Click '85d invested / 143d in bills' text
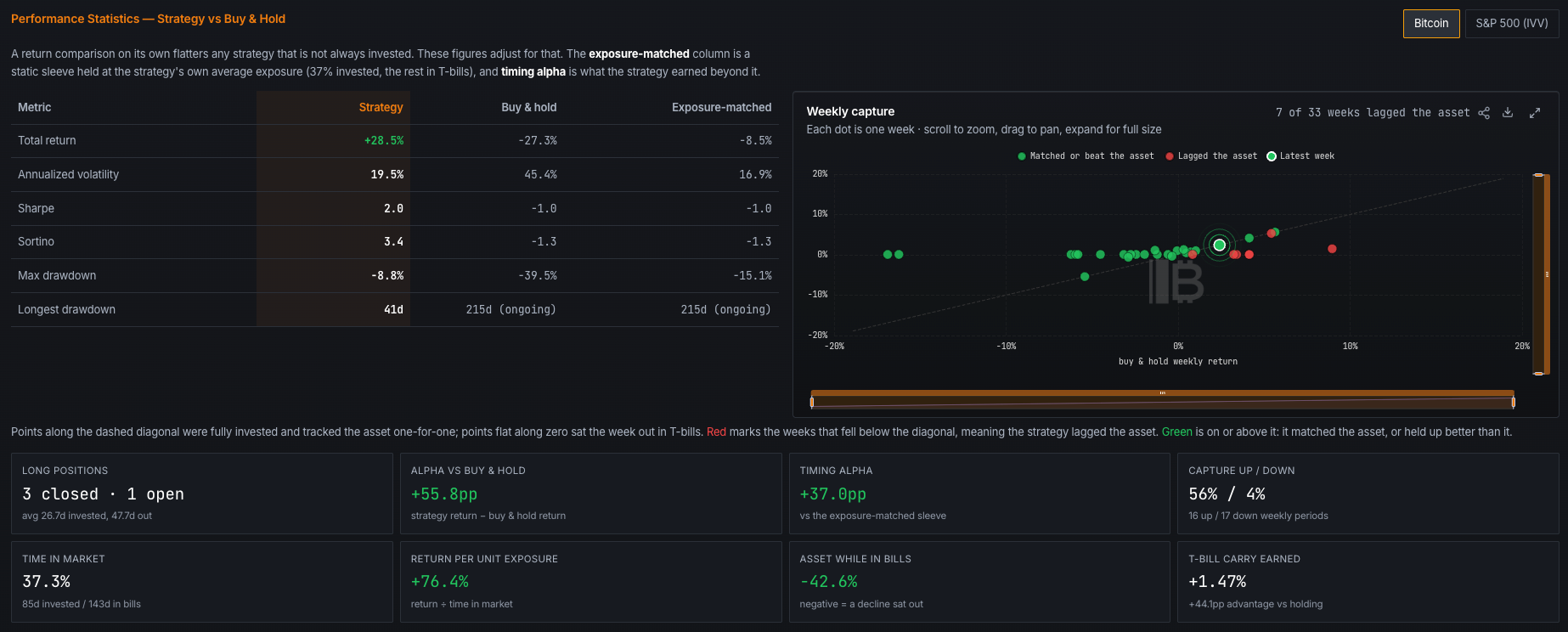 (x=82, y=604)
